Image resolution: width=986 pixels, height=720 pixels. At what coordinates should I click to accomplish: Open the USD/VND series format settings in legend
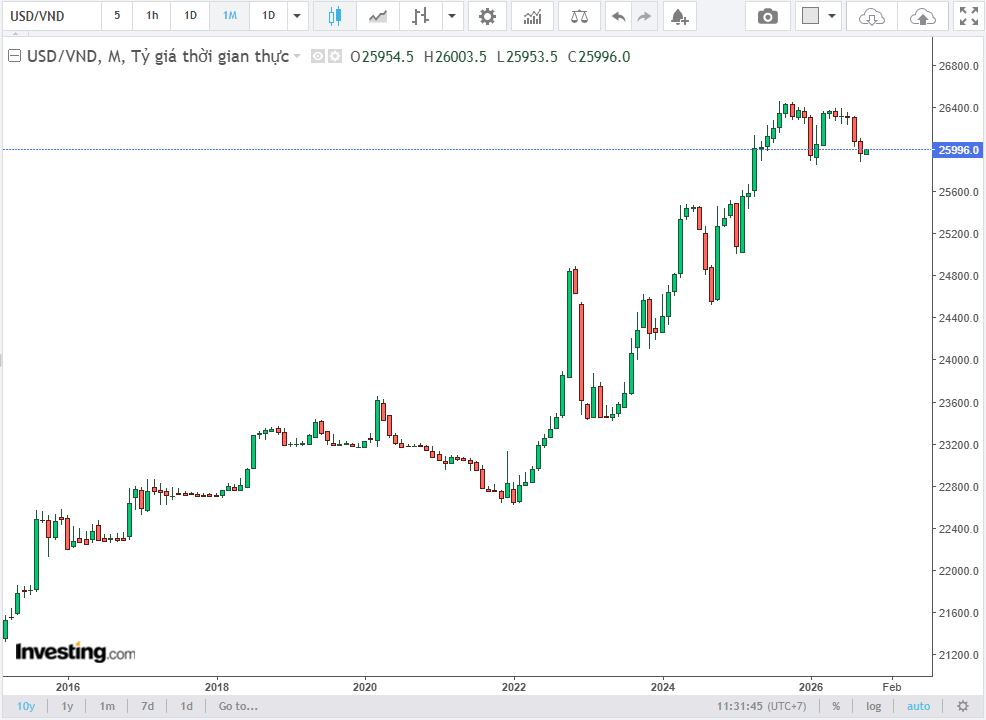coord(335,57)
